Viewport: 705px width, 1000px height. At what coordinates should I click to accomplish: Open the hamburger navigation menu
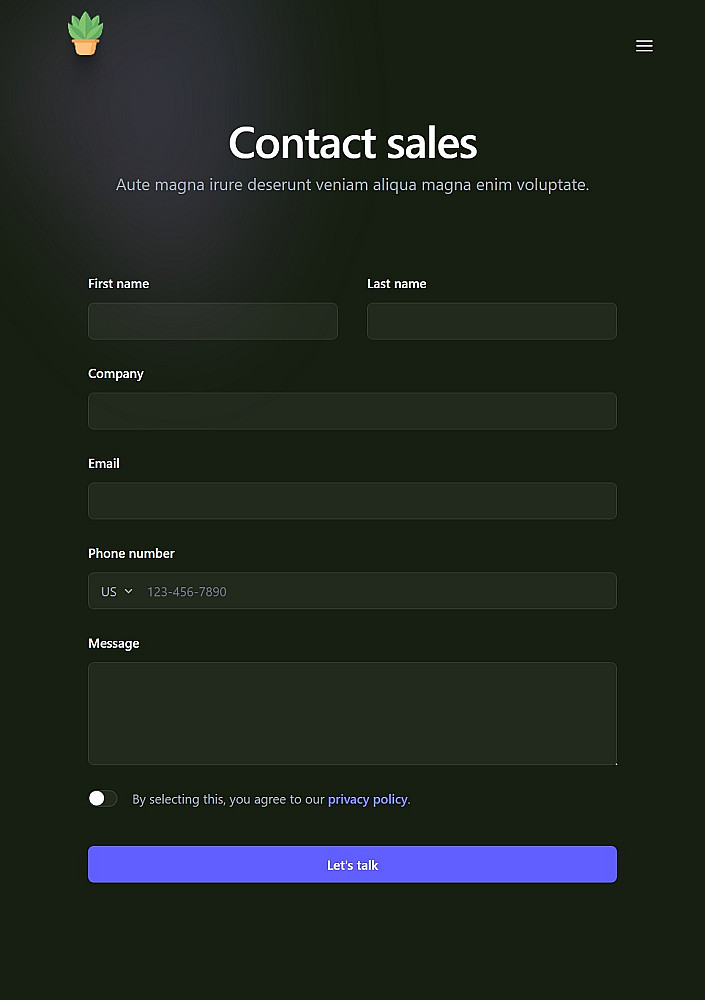[x=644, y=46]
